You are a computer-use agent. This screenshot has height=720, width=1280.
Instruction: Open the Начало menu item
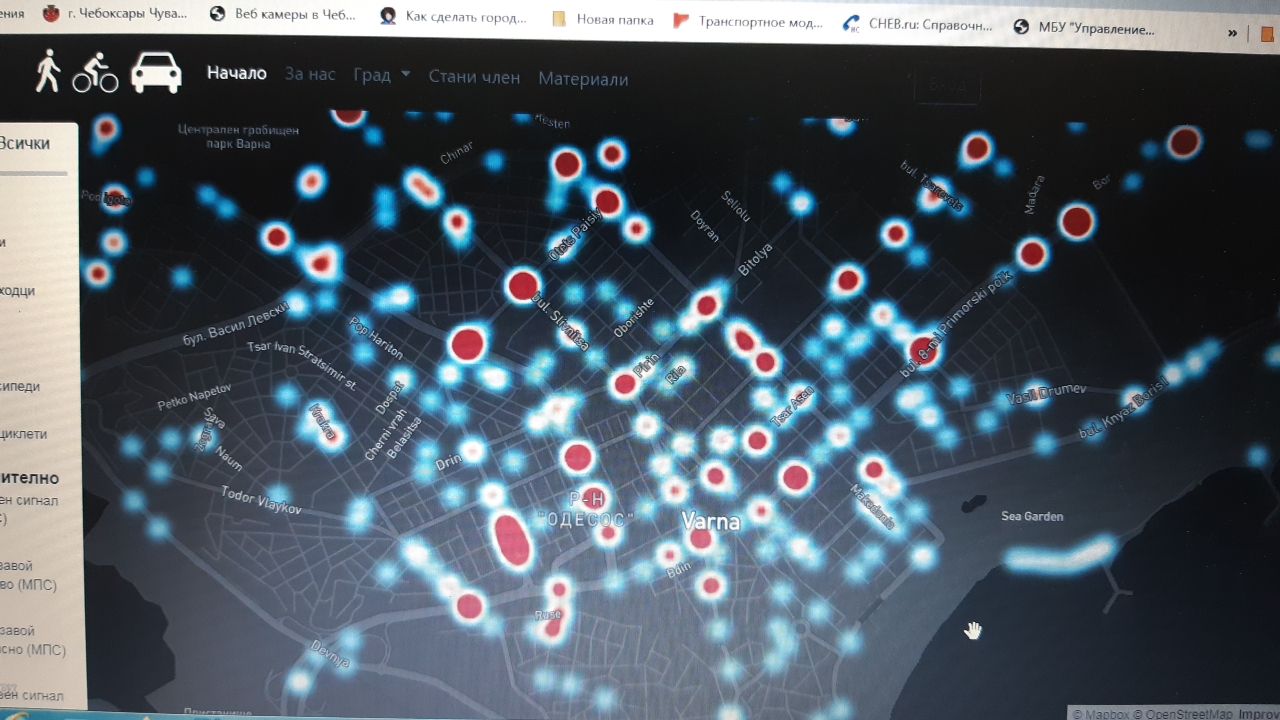236,73
